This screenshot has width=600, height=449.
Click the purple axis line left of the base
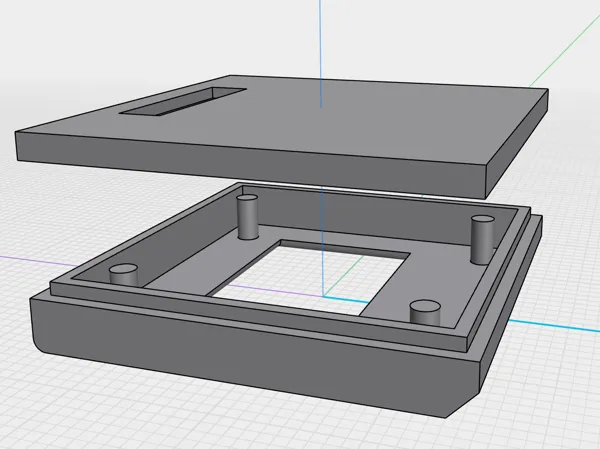pyautogui.click(x=38, y=260)
